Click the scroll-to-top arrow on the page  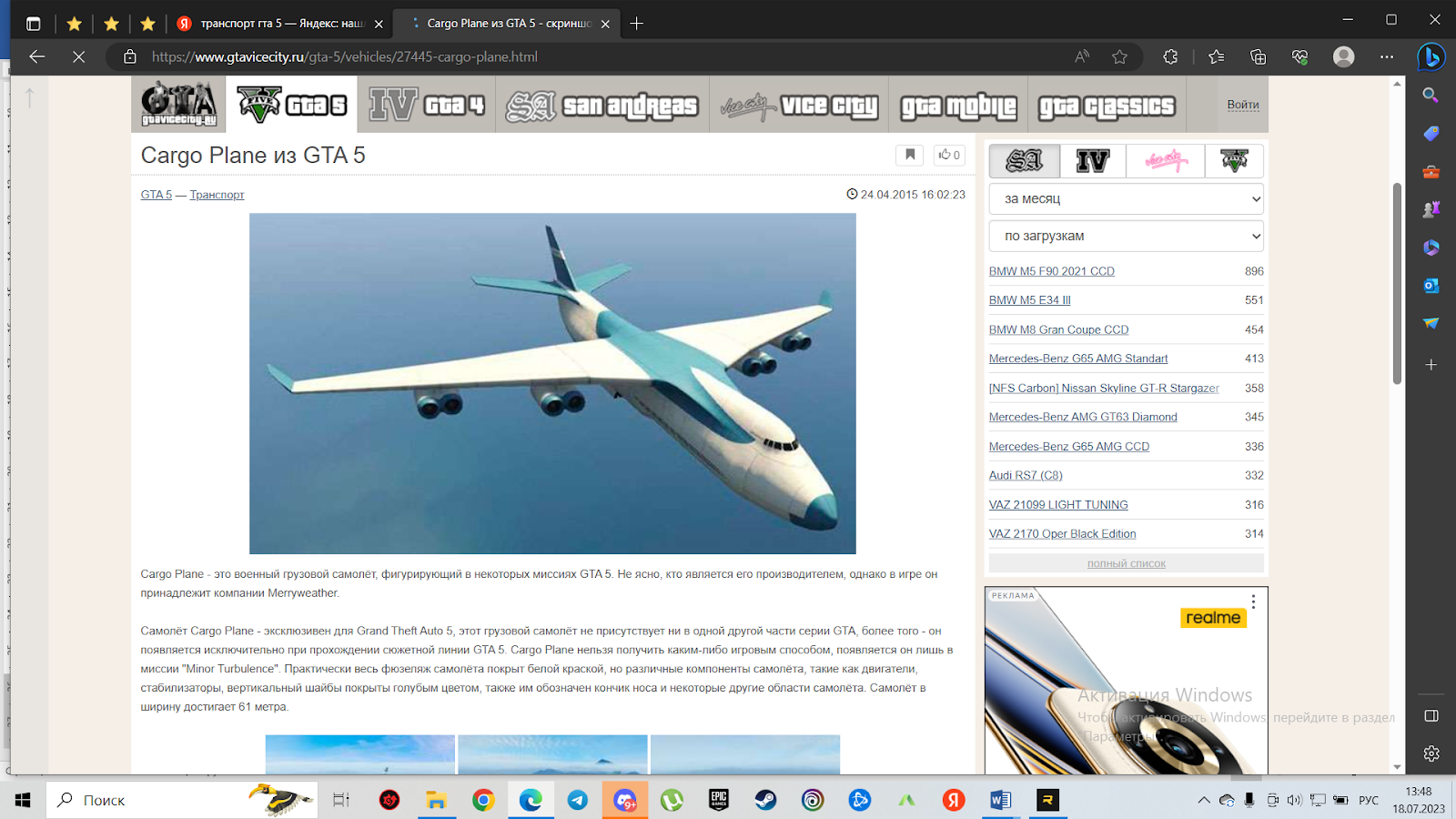(x=29, y=97)
